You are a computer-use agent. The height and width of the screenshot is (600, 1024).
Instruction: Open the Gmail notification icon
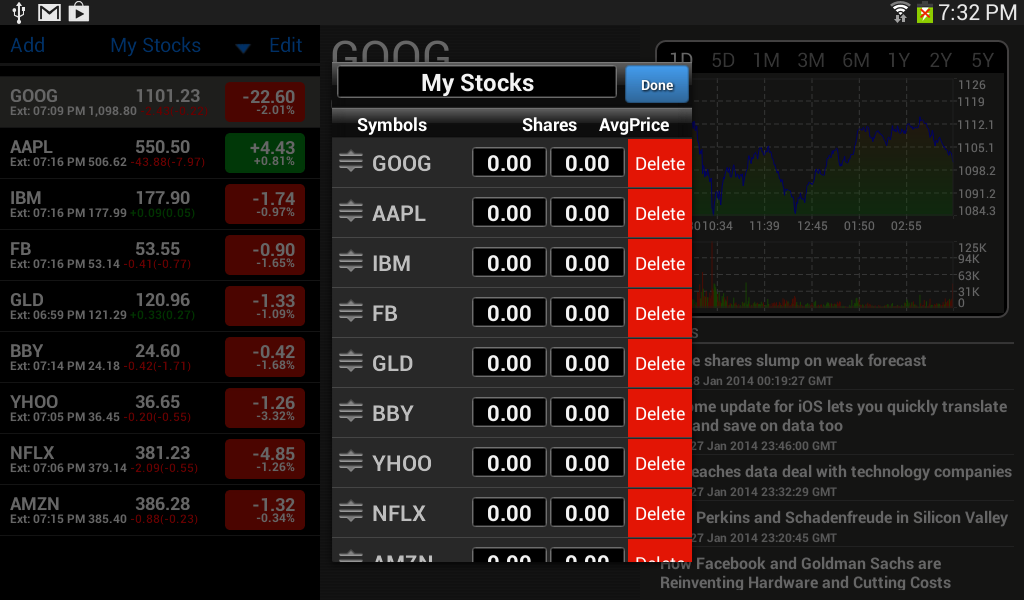[49, 12]
